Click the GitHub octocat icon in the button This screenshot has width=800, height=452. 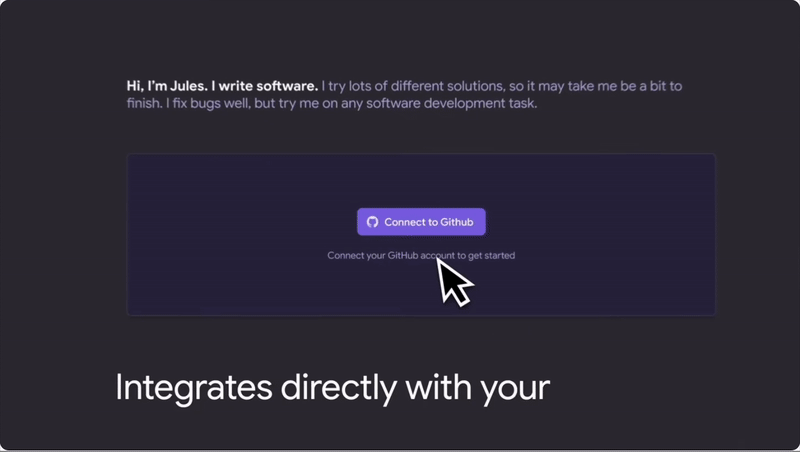[372, 222]
